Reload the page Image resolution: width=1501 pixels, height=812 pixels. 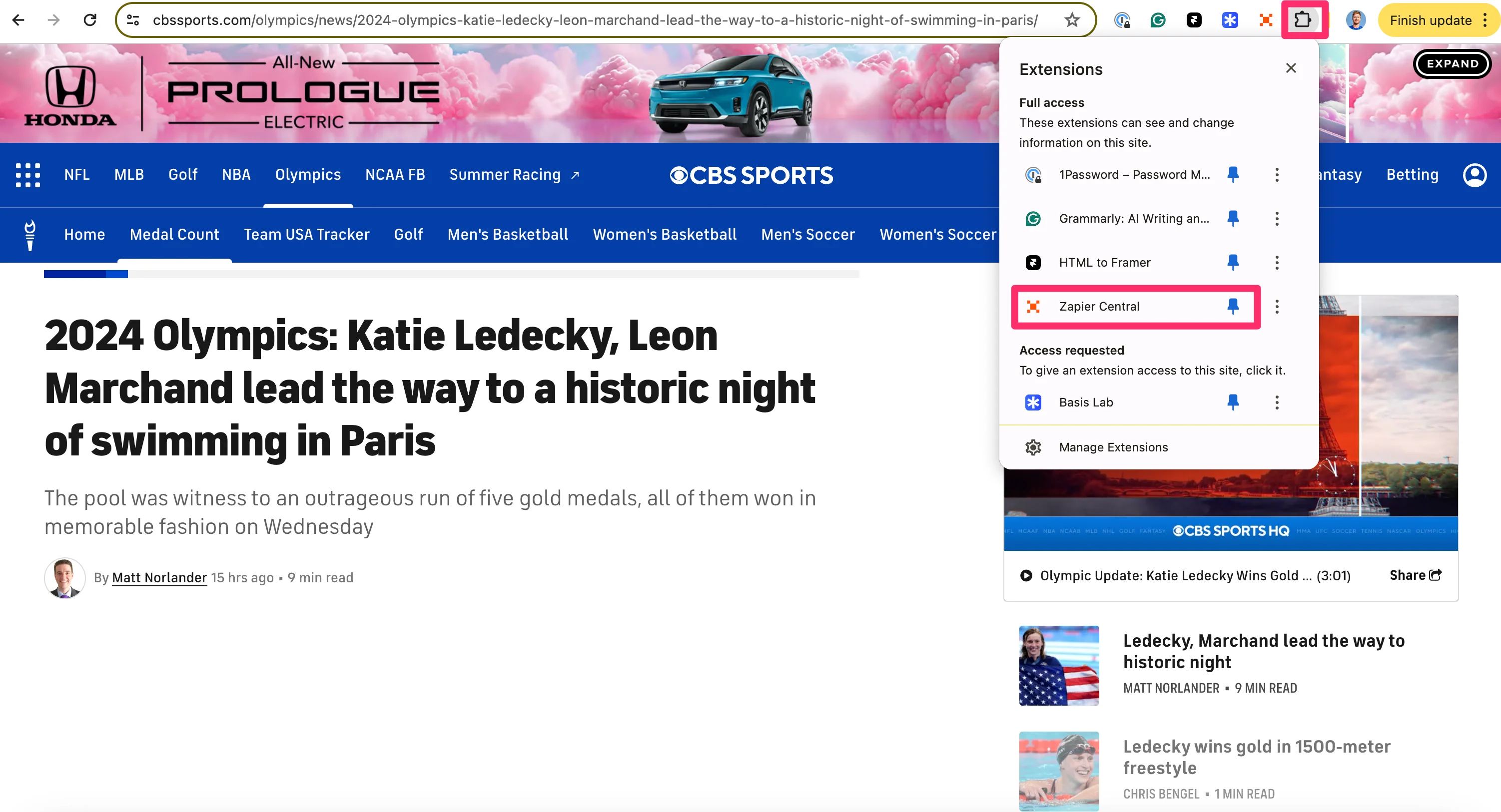(x=90, y=20)
